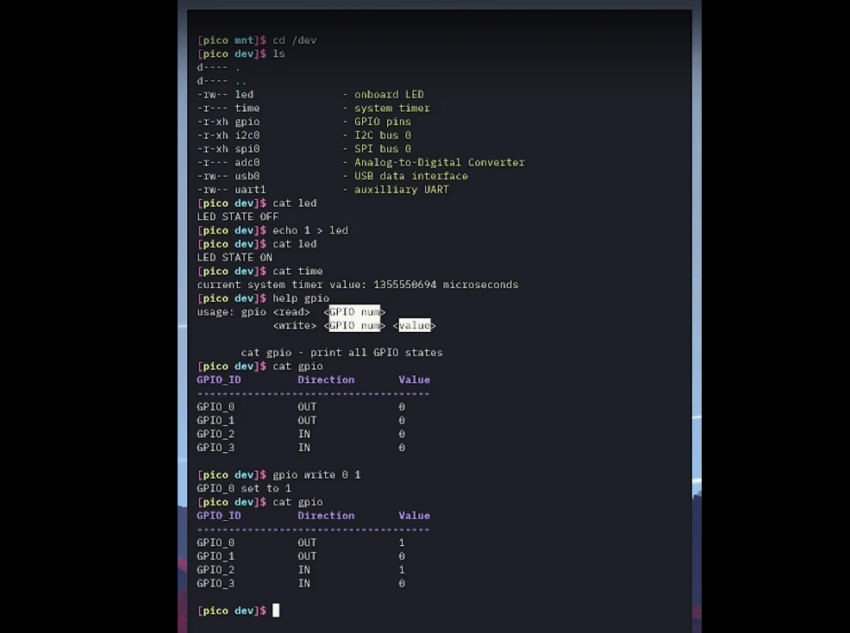Select the Direction column header
850x633 pixels.
(x=326, y=379)
